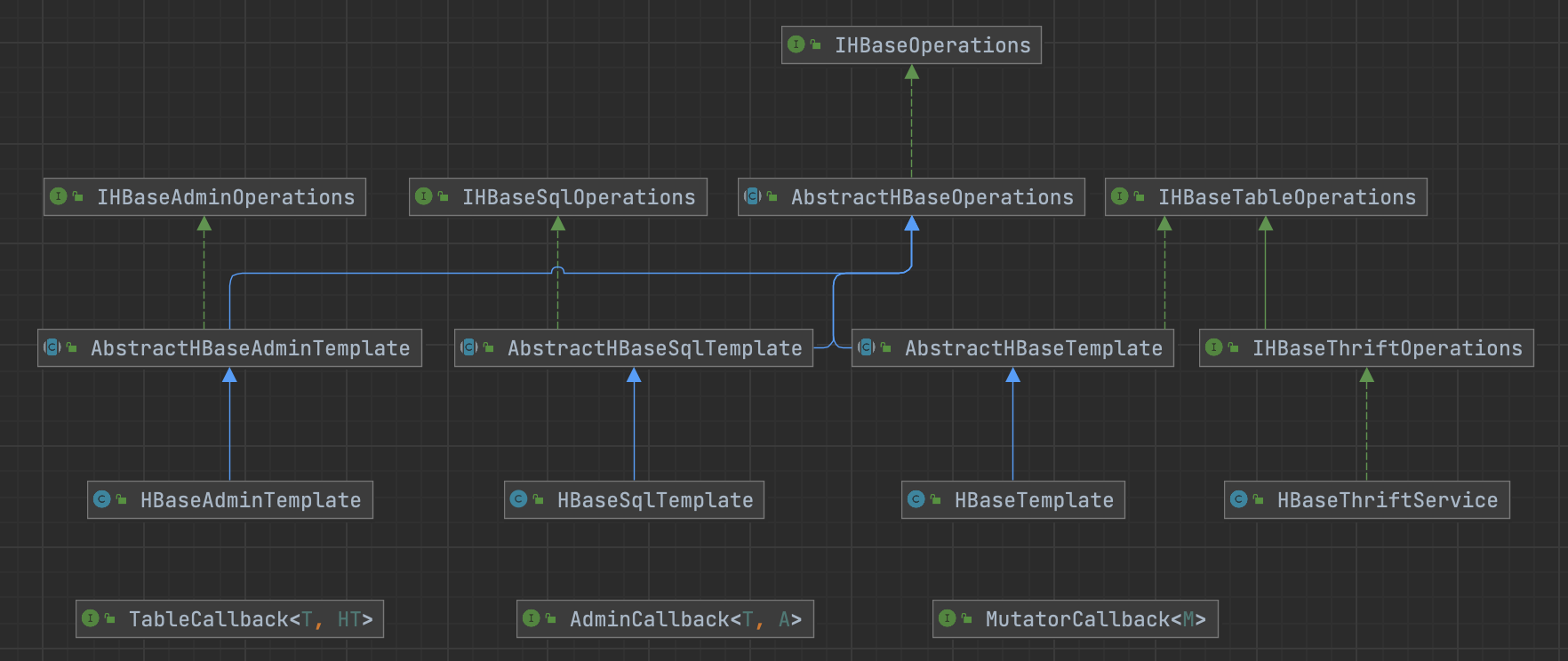The image size is (1568, 661).
Task: Select the IHBaseOperations node label
Action: 932,45
